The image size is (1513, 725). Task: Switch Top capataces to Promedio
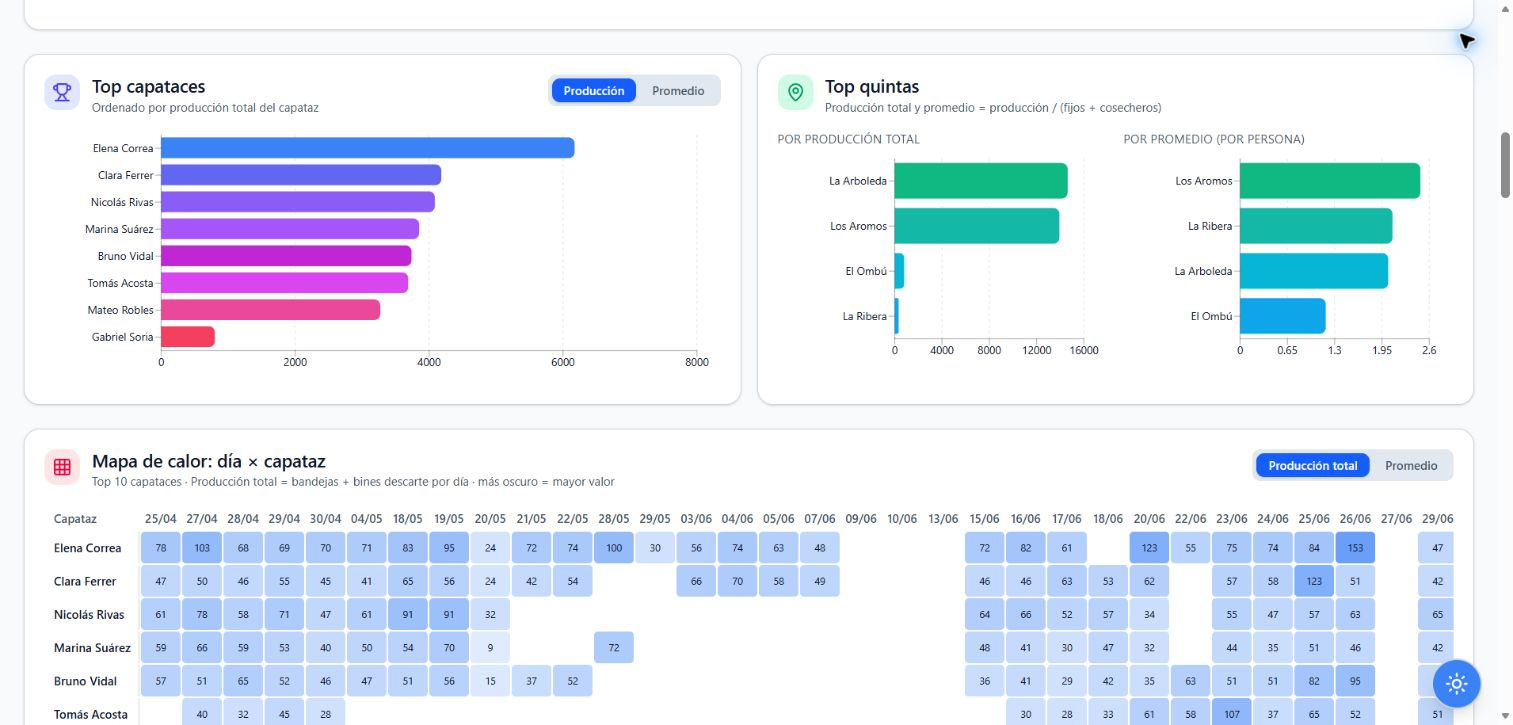click(x=678, y=91)
